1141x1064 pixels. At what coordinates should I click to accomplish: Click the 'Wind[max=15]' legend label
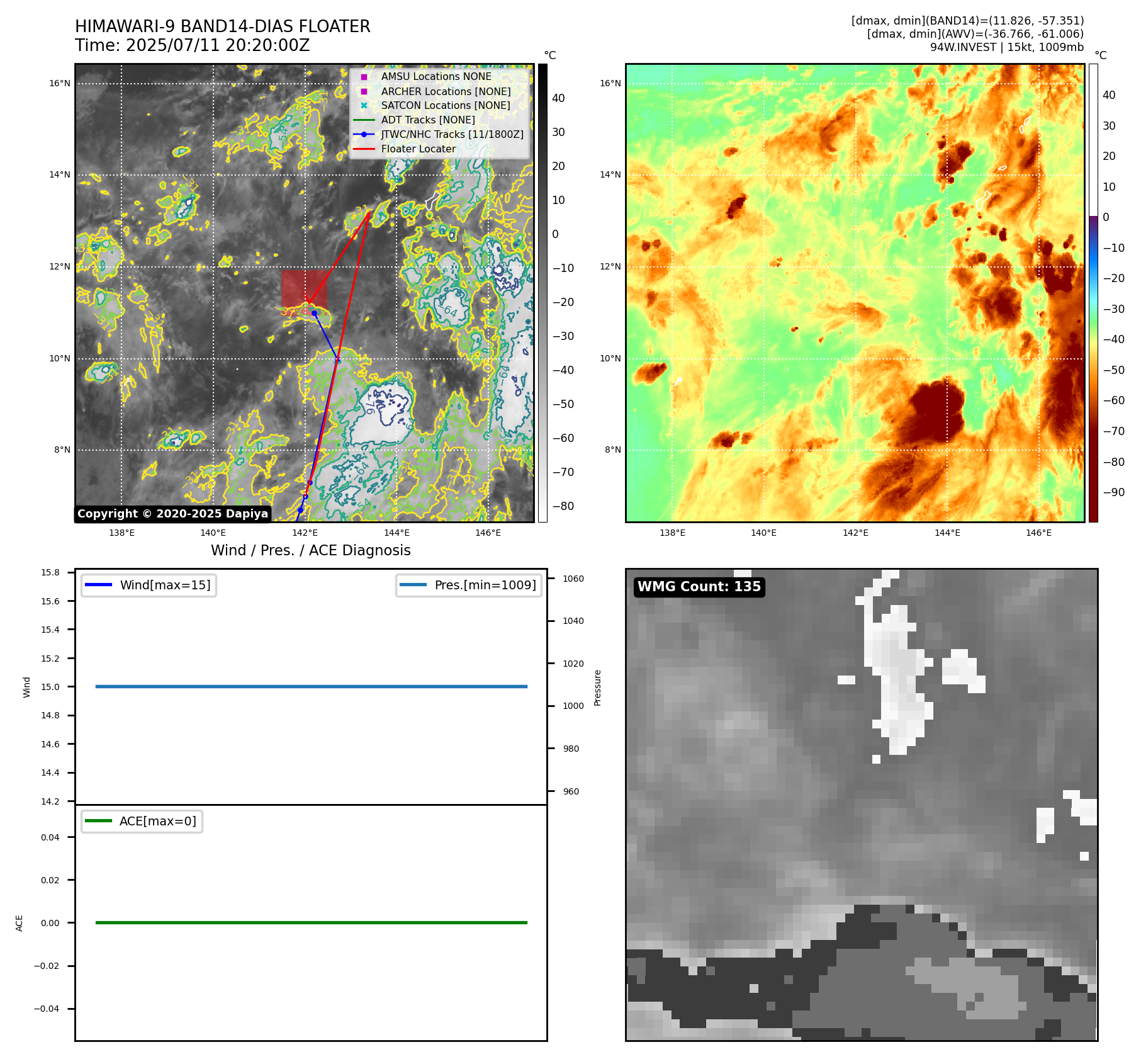coord(166,585)
